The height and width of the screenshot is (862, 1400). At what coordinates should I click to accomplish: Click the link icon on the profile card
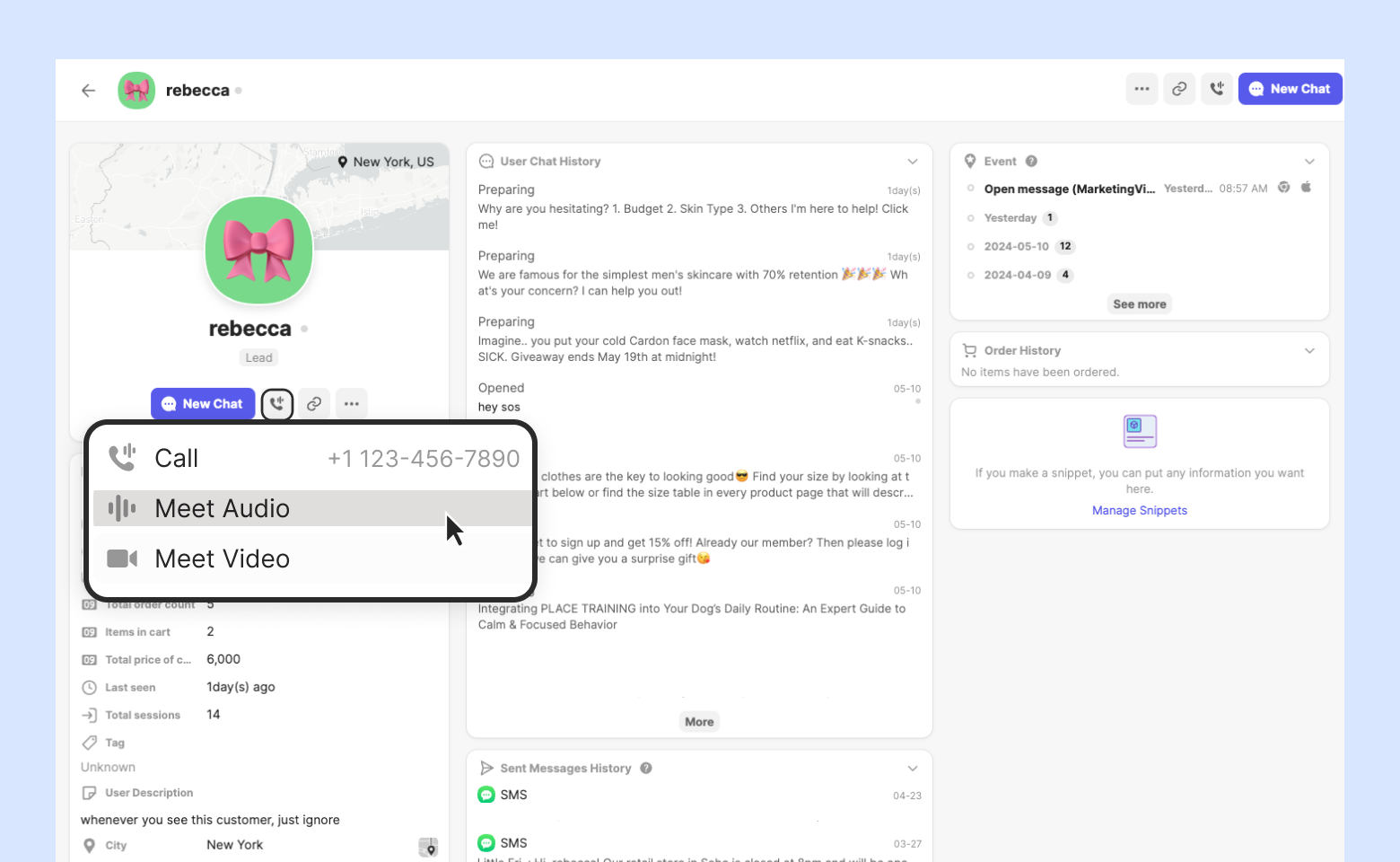pos(314,404)
